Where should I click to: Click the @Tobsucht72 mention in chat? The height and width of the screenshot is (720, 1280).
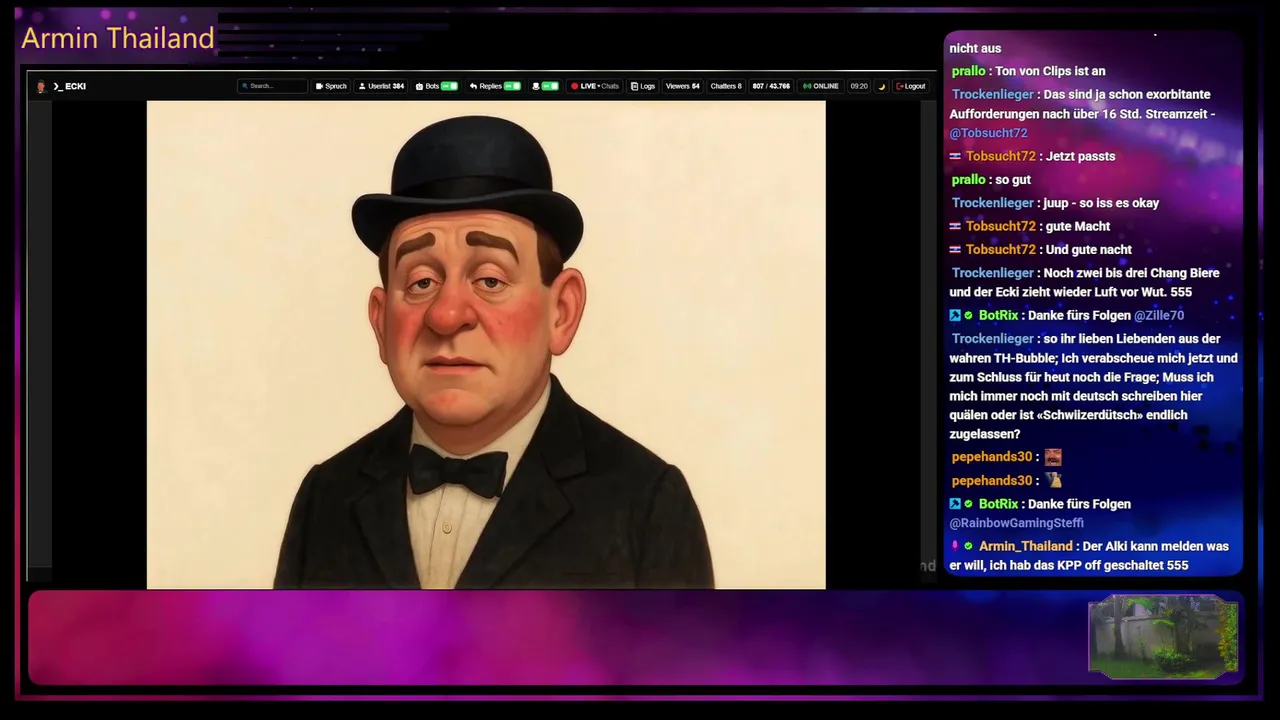click(x=988, y=133)
